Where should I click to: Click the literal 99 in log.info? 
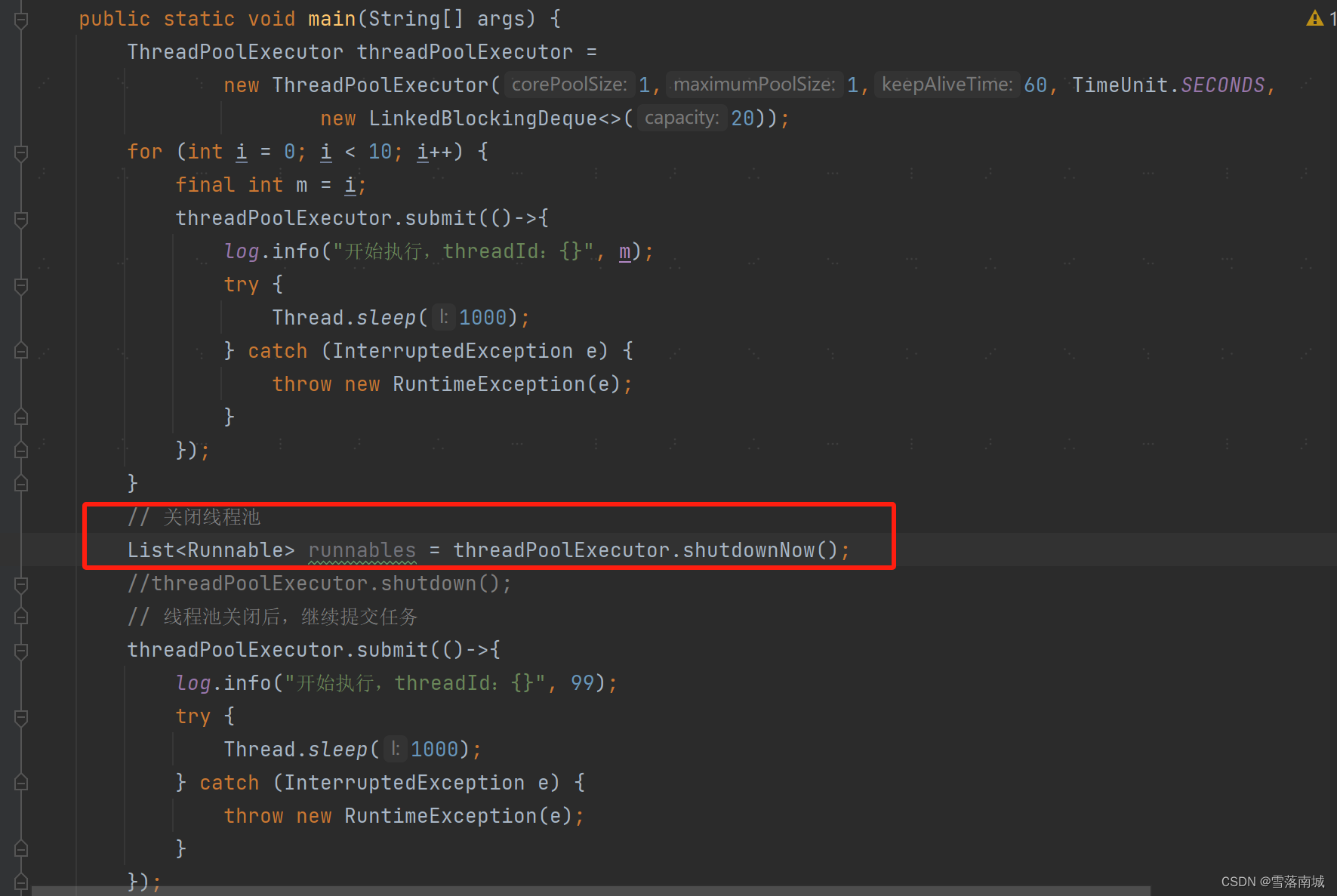coord(582,683)
